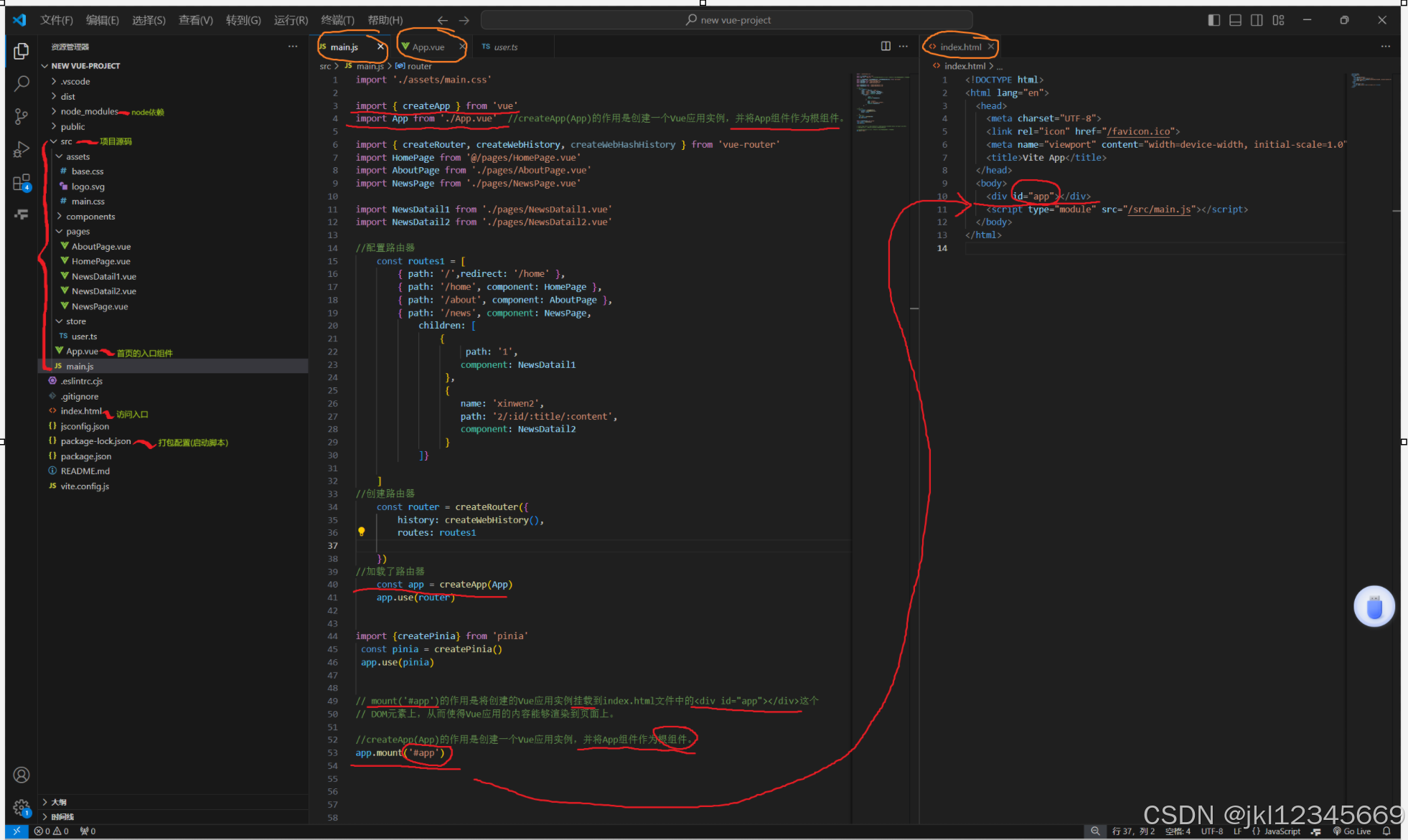The width and height of the screenshot is (1408, 840).
Task: Open the Source Control view
Action: click(22, 116)
